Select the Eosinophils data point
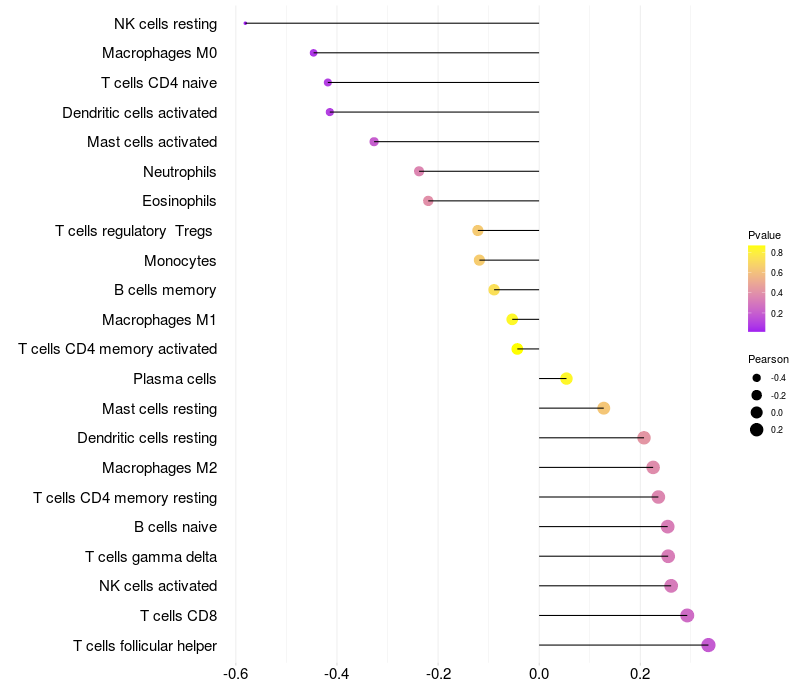This screenshot has width=800, height=700. 428,201
